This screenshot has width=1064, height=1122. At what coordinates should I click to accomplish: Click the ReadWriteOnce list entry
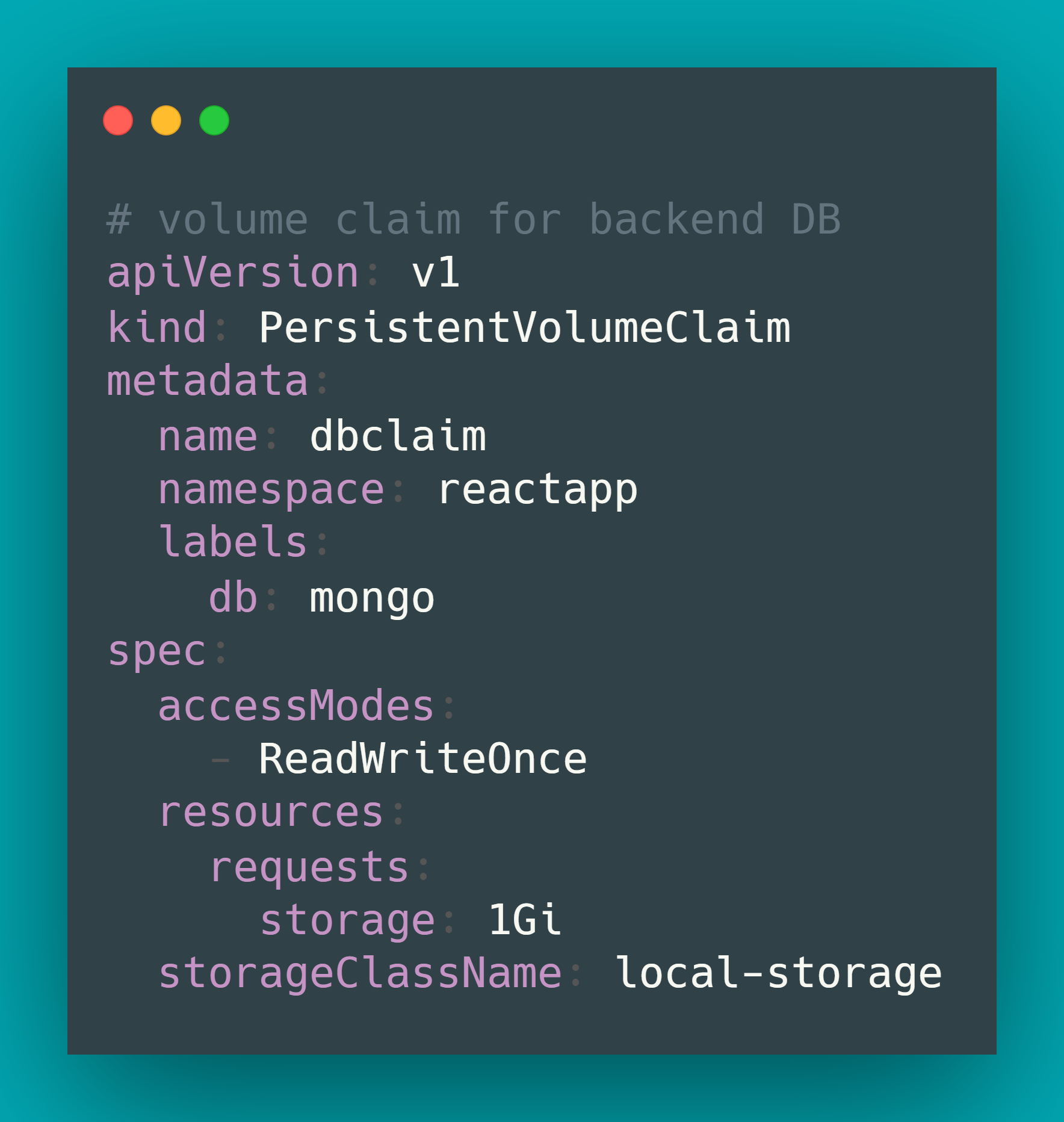[x=422, y=758]
